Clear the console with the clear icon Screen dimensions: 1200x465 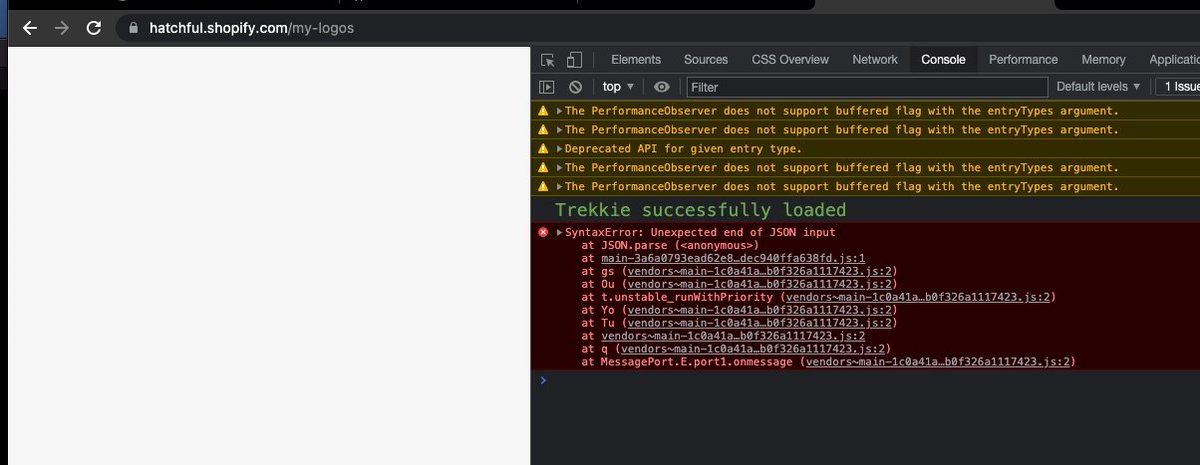coord(575,87)
